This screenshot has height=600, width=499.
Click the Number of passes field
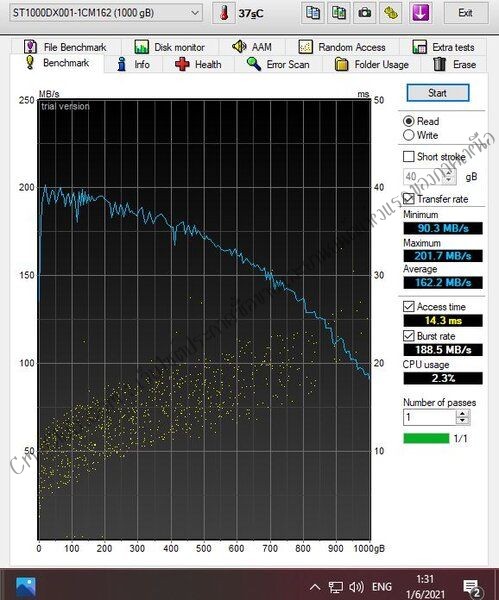tap(429, 417)
